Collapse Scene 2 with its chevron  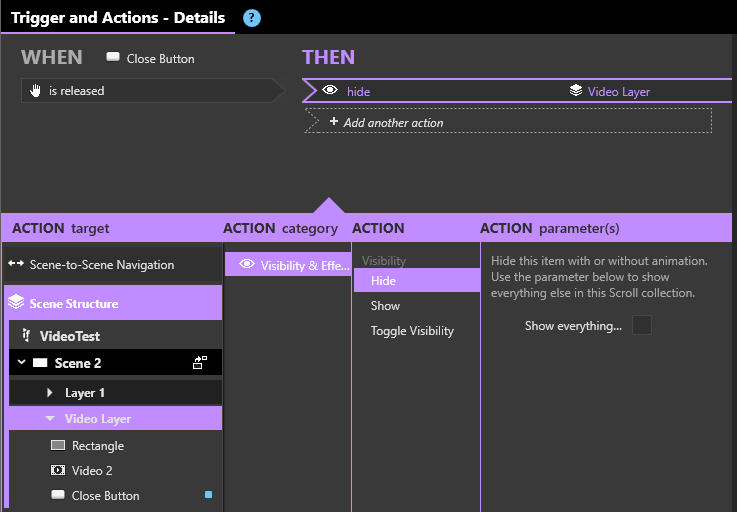pos(21,362)
